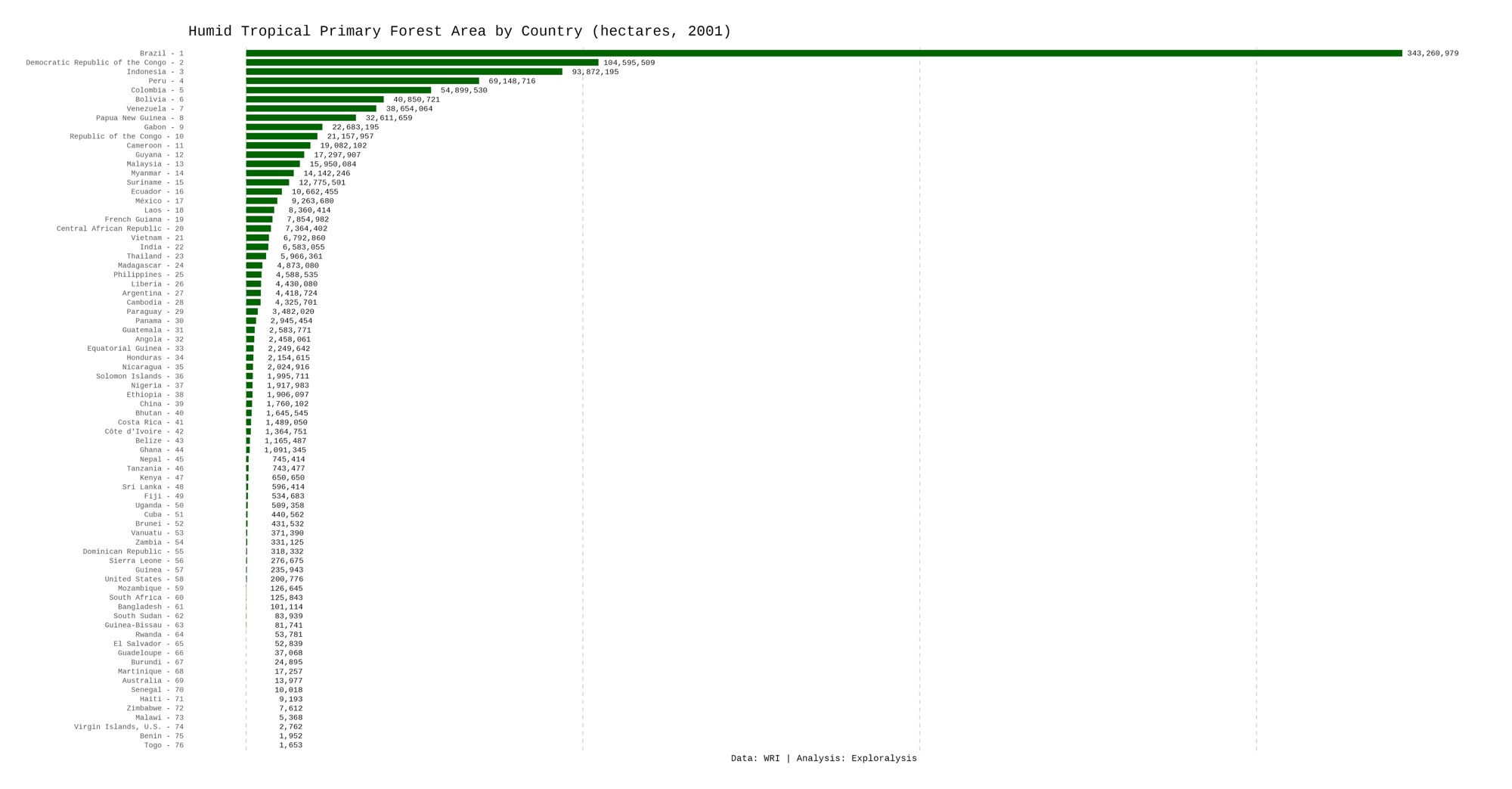Select the Malaysia - 13 label
The height and width of the screenshot is (789, 1512).
(155, 164)
